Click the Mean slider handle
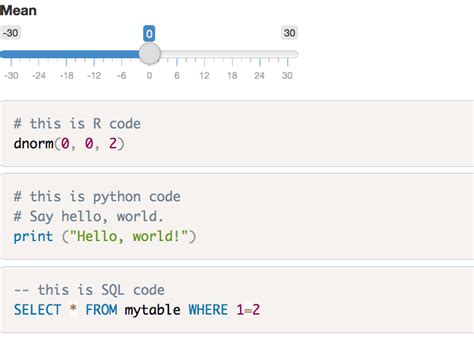Viewport: 474px width, 363px height. tap(149, 54)
